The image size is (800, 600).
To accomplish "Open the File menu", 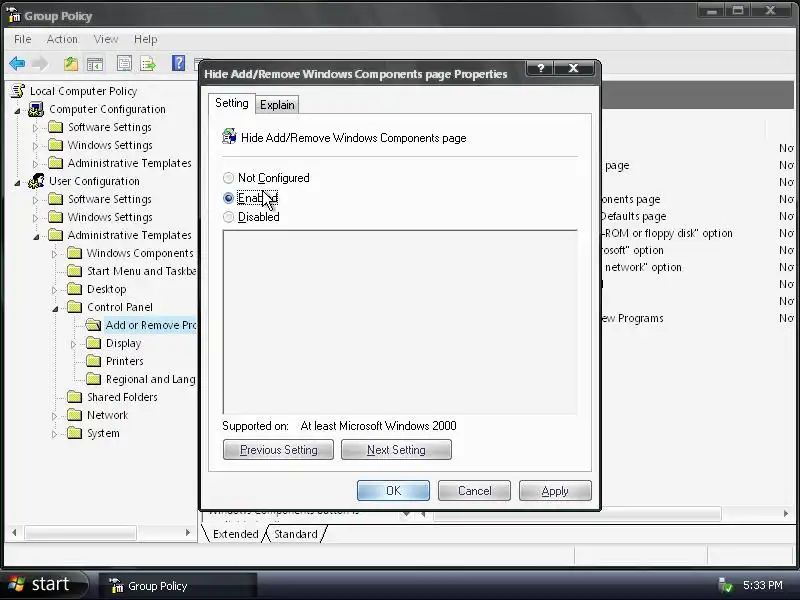I will [x=22, y=39].
